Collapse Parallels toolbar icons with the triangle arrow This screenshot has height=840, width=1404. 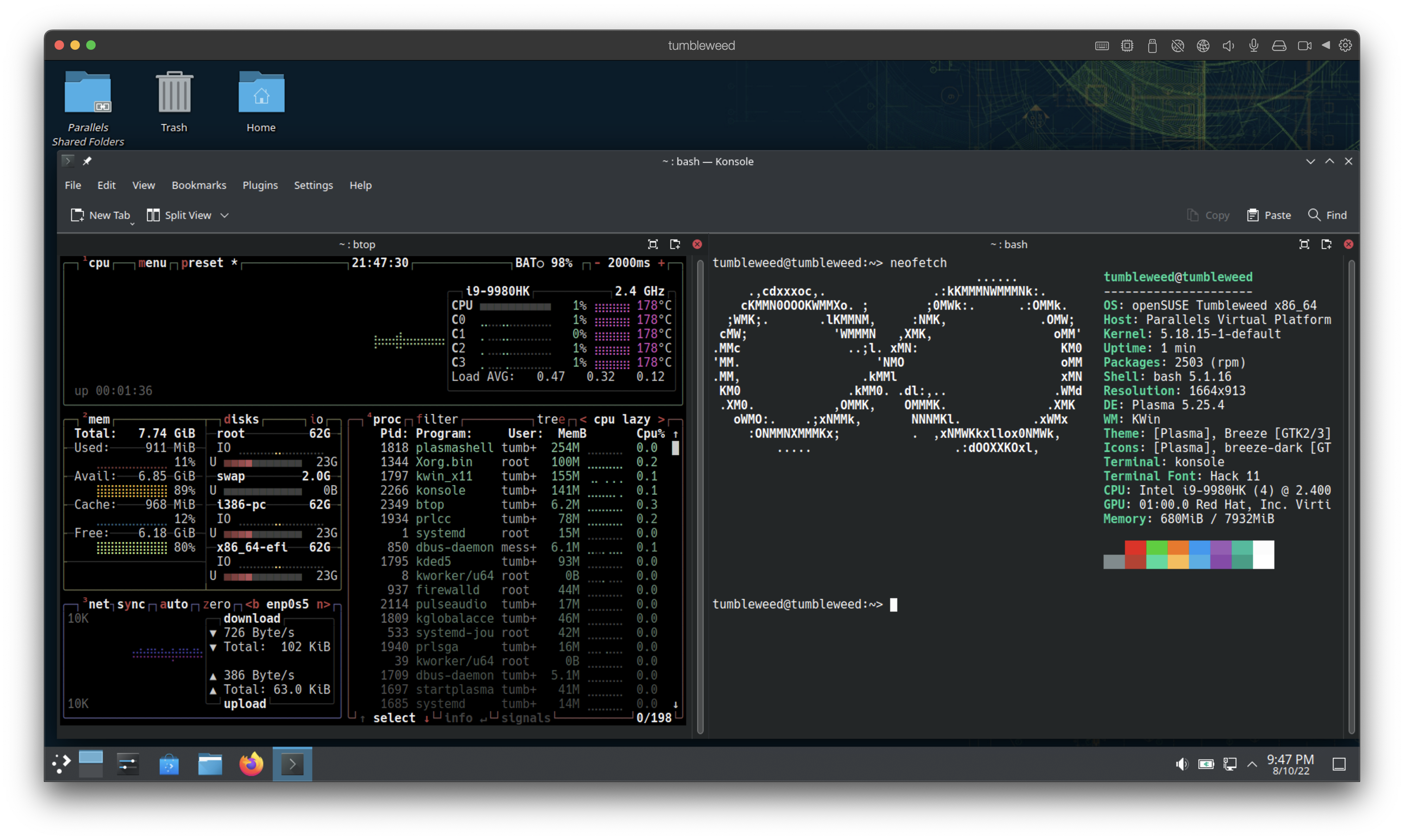(x=1326, y=45)
